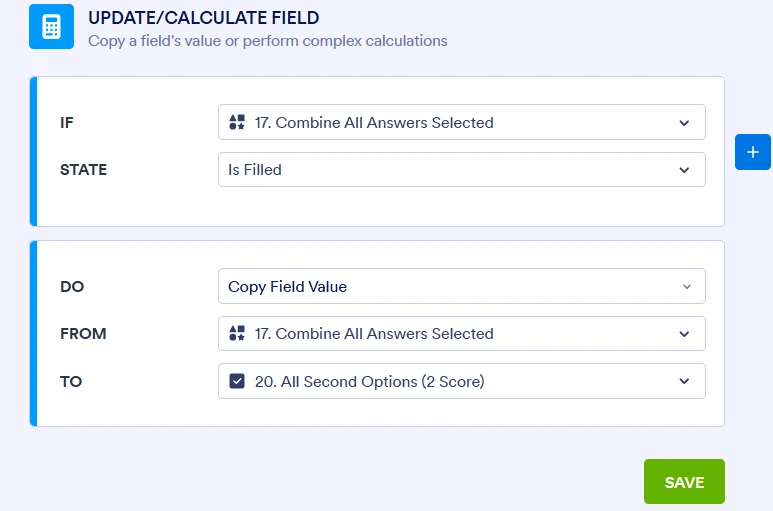Expand the IF field chevron
Image resolution: width=773 pixels, height=511 pixels.
684,123
